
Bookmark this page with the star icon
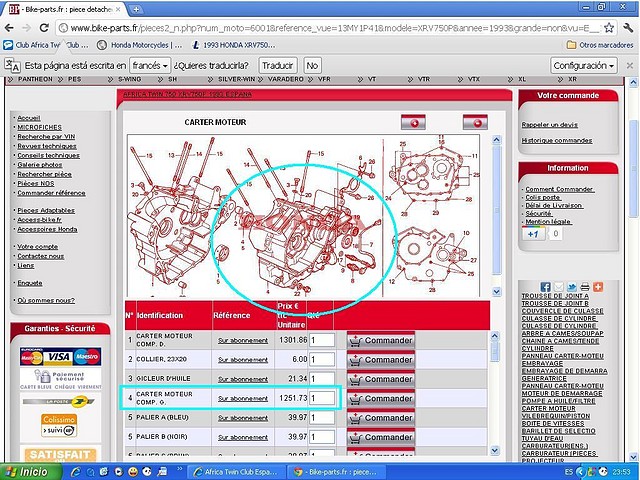609,28
